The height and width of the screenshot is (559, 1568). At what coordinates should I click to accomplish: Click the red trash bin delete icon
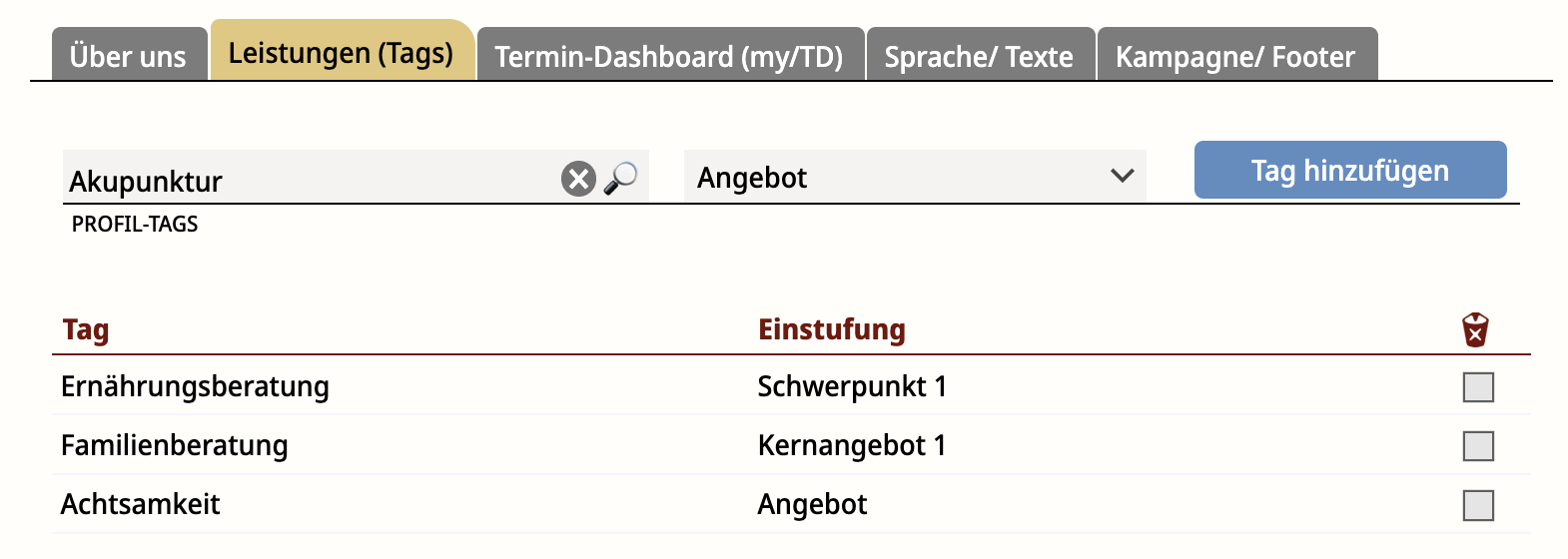coord(1475,329)
